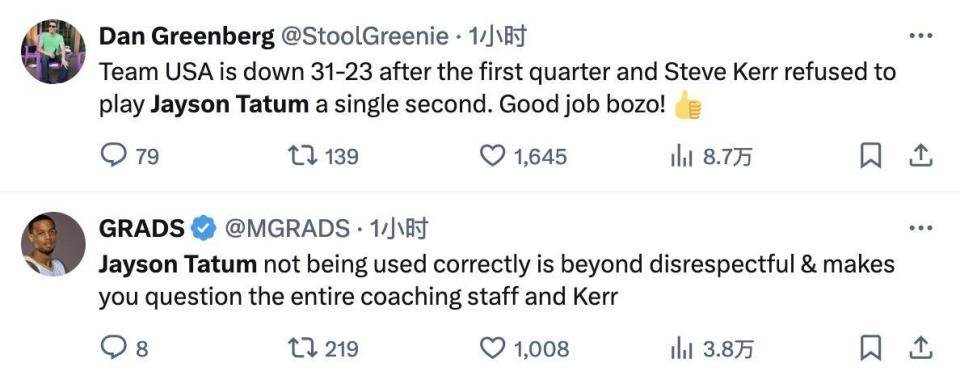Image resolution: width=960 pixels, height=380 pixels.
Task: Open Dan Greenberg's profile picture
Action: tap(53, 51)
